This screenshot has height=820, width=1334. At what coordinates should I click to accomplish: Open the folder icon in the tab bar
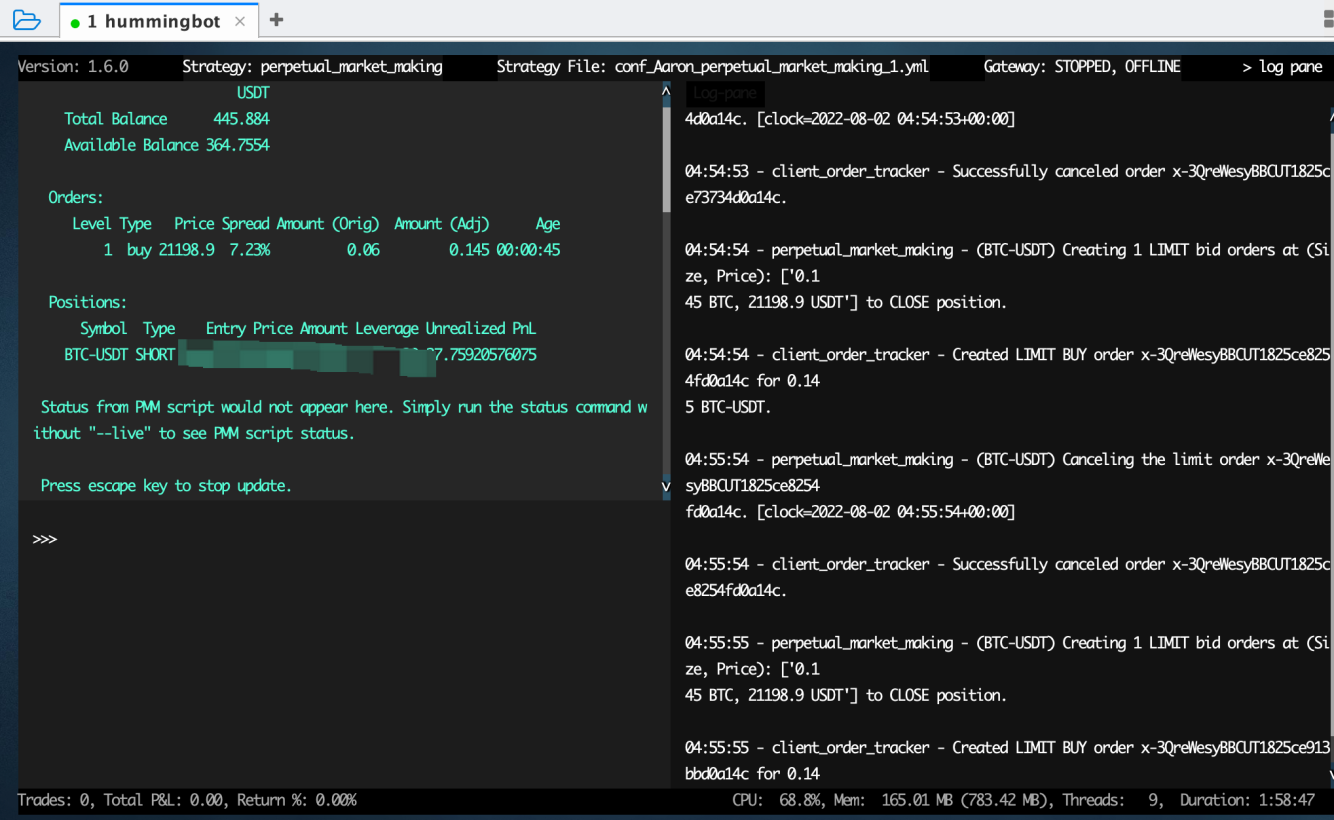(x=27, y=20)
